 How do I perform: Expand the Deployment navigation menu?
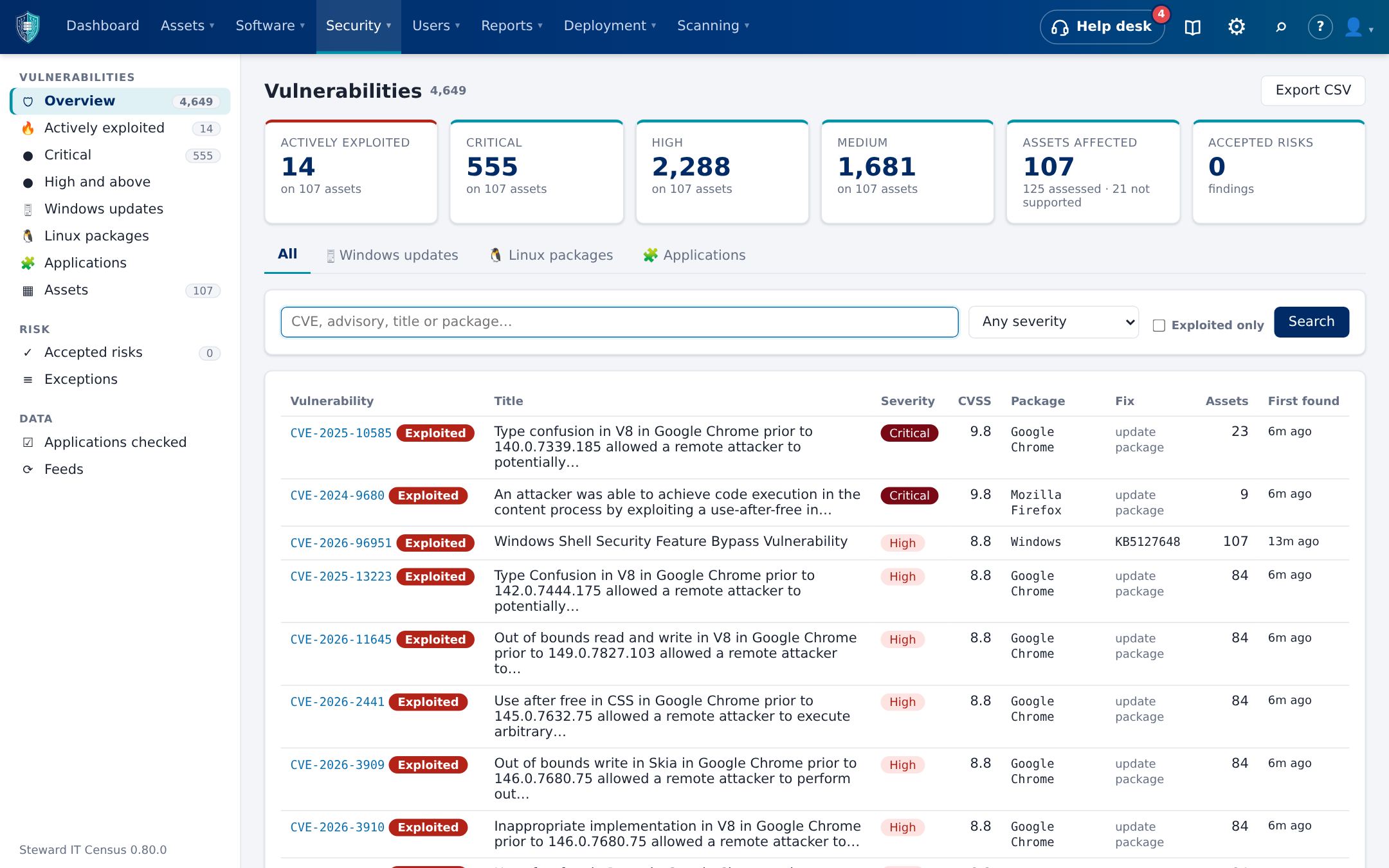pyautogui.click(x=610, y=26)
